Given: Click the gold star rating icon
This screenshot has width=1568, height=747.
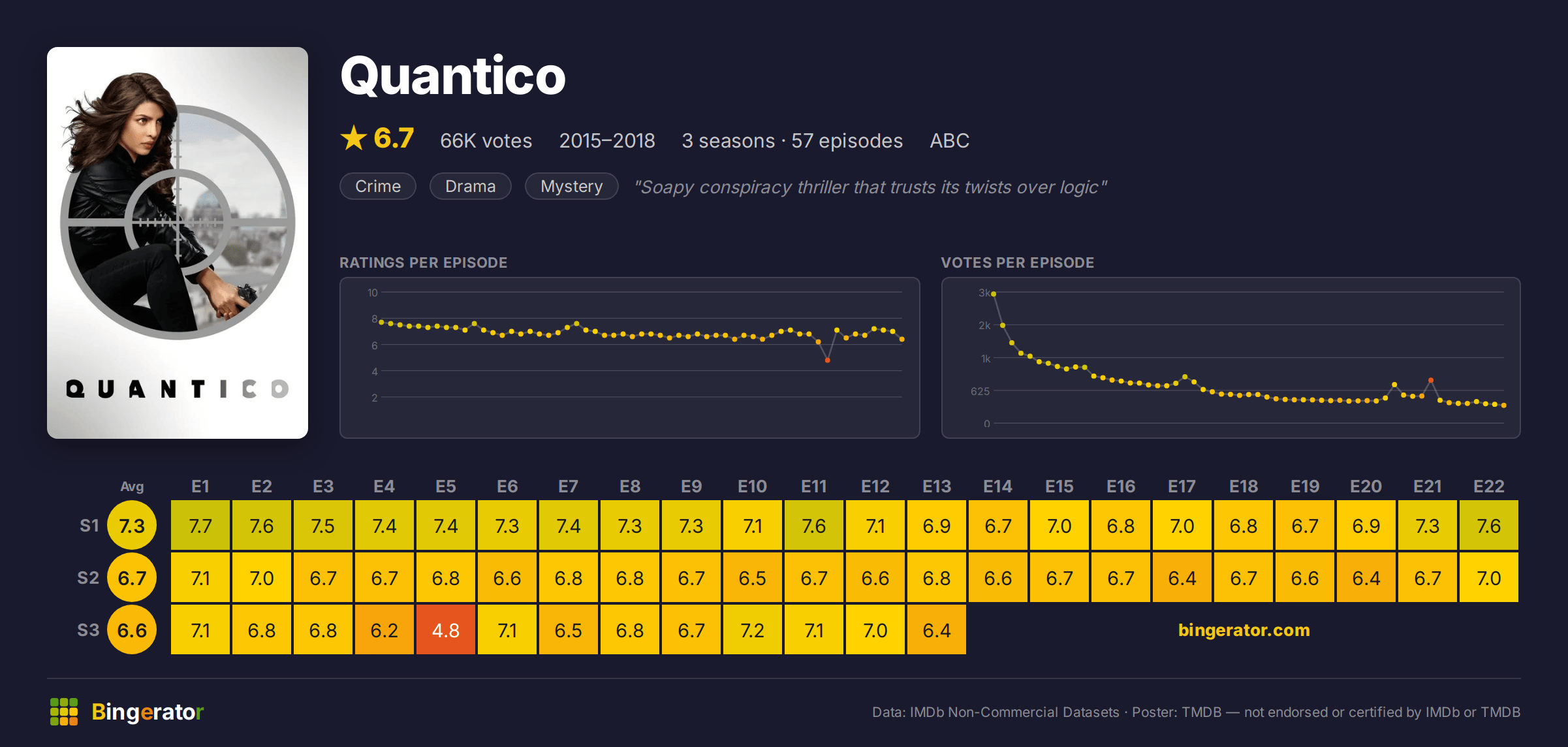Looking at the screenshot, I should point(354,138).
